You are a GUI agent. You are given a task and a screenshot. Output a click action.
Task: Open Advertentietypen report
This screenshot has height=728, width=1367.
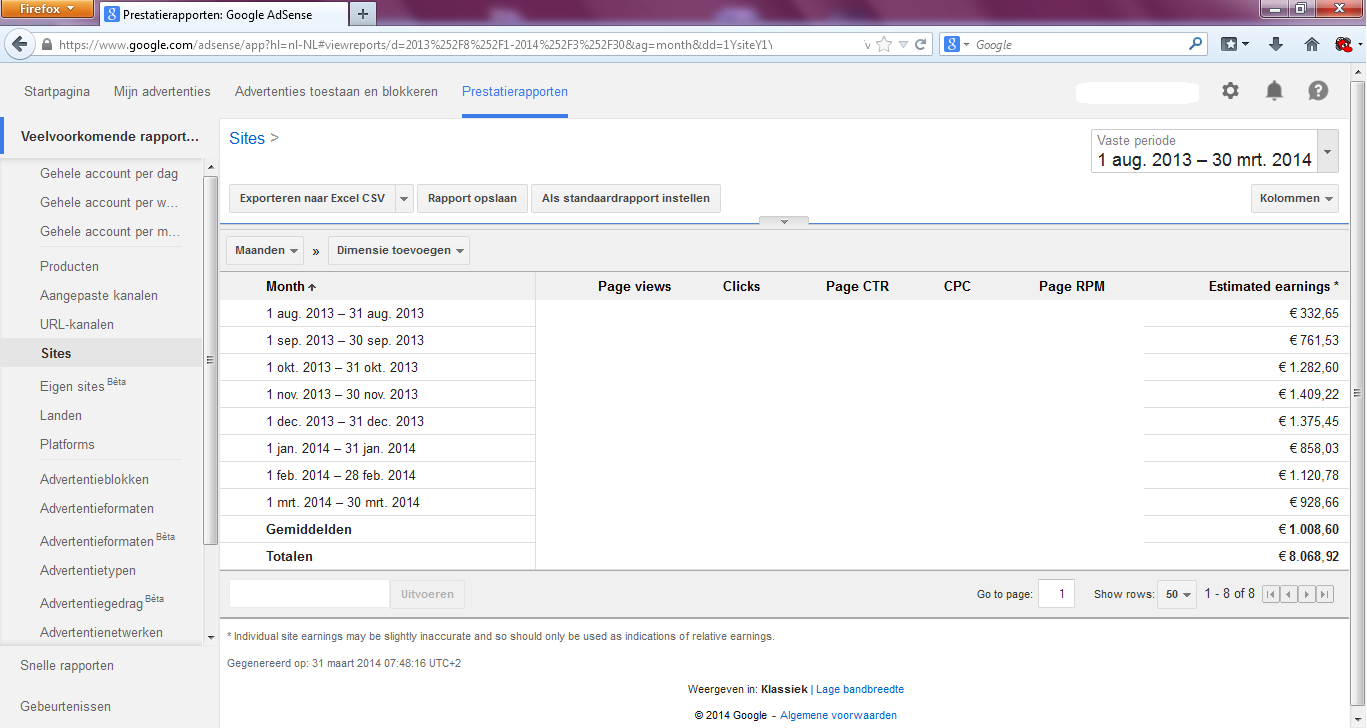(x=88, y=570)
